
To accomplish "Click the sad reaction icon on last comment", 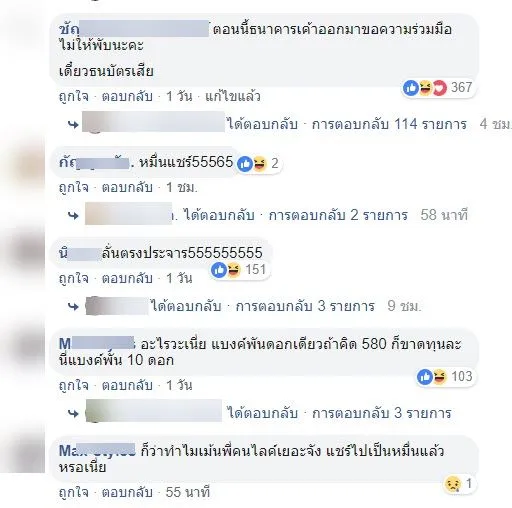I will pyautogui.click(x=453, y=484).
